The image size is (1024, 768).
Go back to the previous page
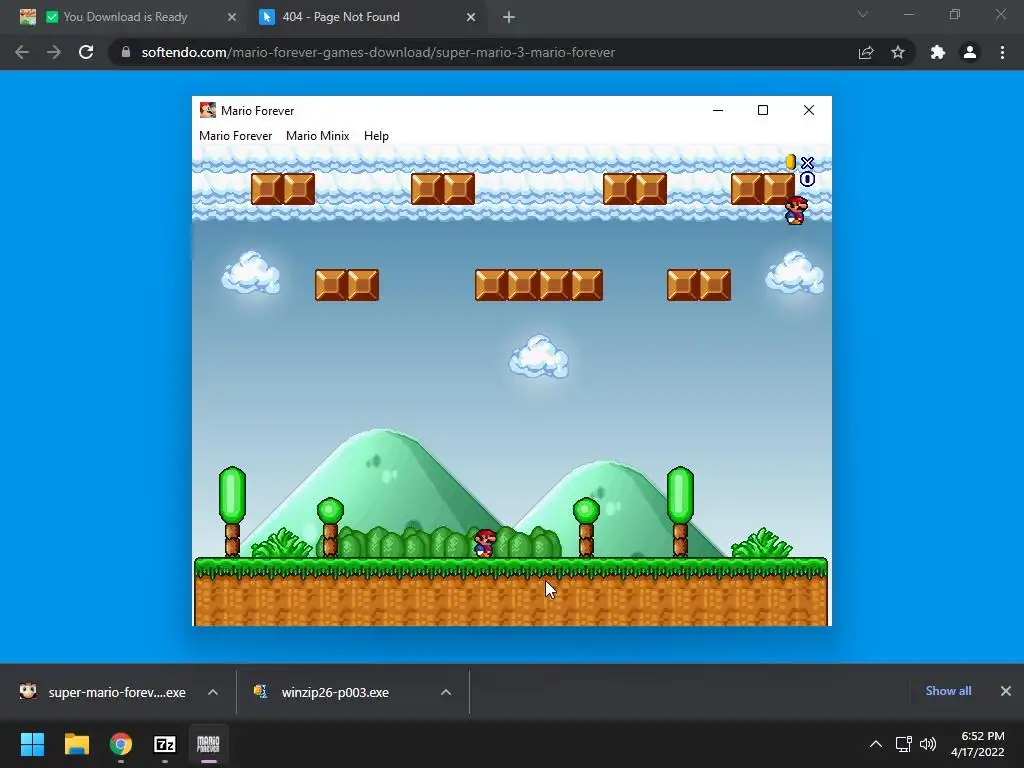tap(22, 52)
